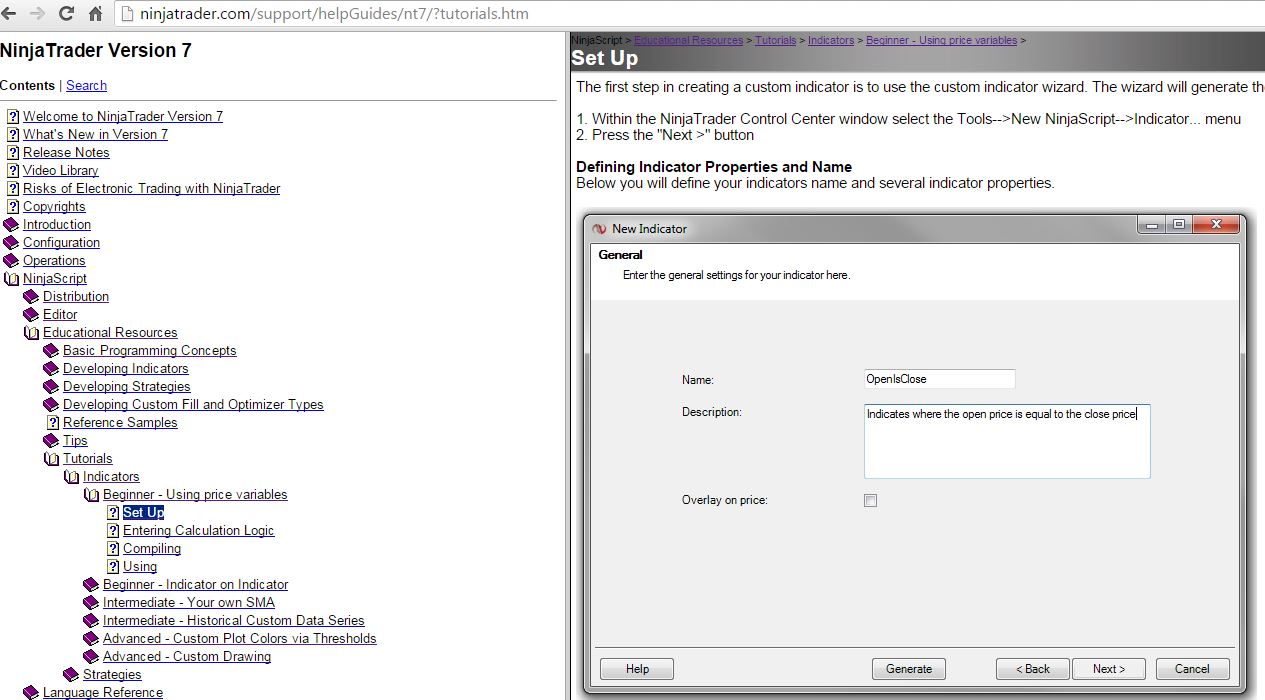The height and width of the screenshot is (700, 1265).
Task: Expand Basic Programming Concepts book icon
Action: pyautogui.click(x=51, y=350)
